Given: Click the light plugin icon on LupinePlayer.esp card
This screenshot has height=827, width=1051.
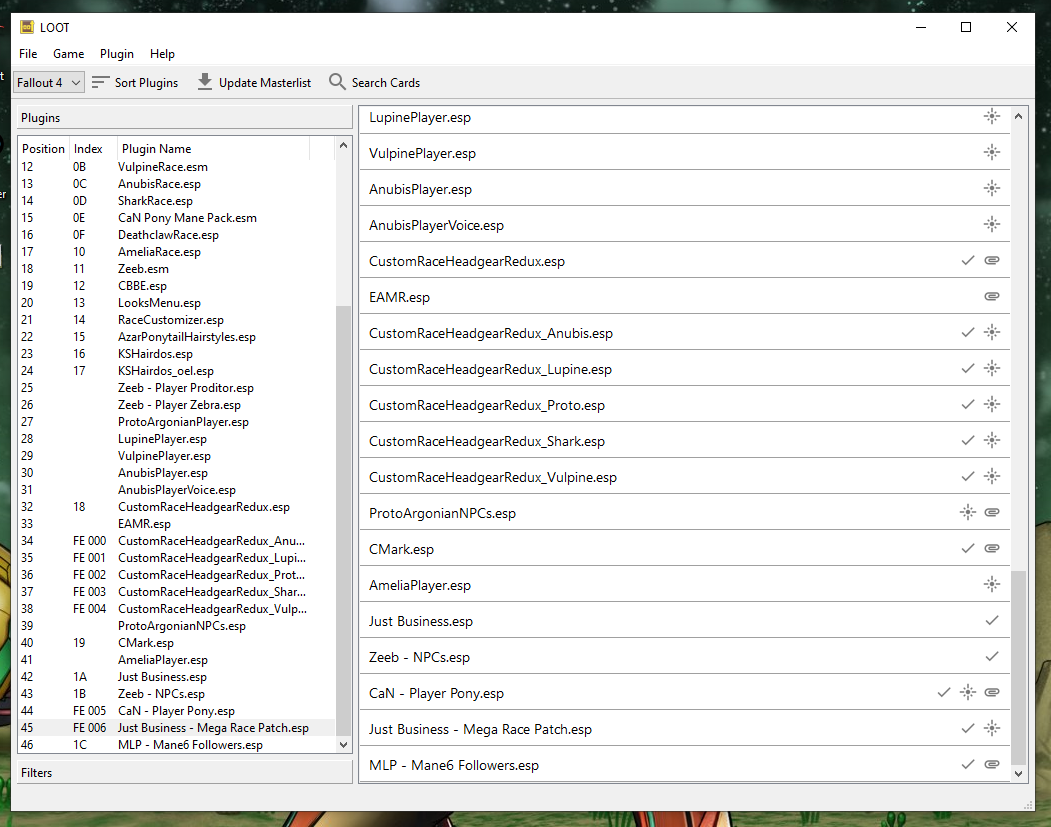Looking at the screenshot, I should [992, 117].
